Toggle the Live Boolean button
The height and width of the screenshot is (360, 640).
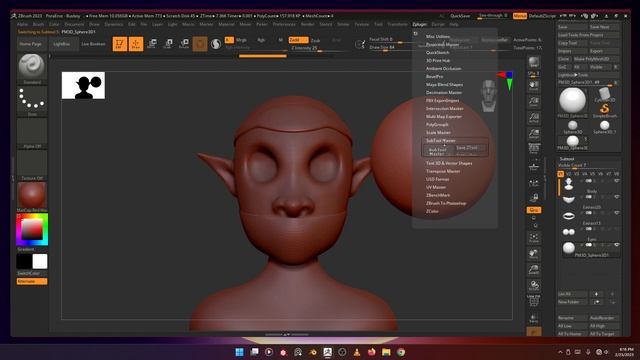(x=93, y=44)
